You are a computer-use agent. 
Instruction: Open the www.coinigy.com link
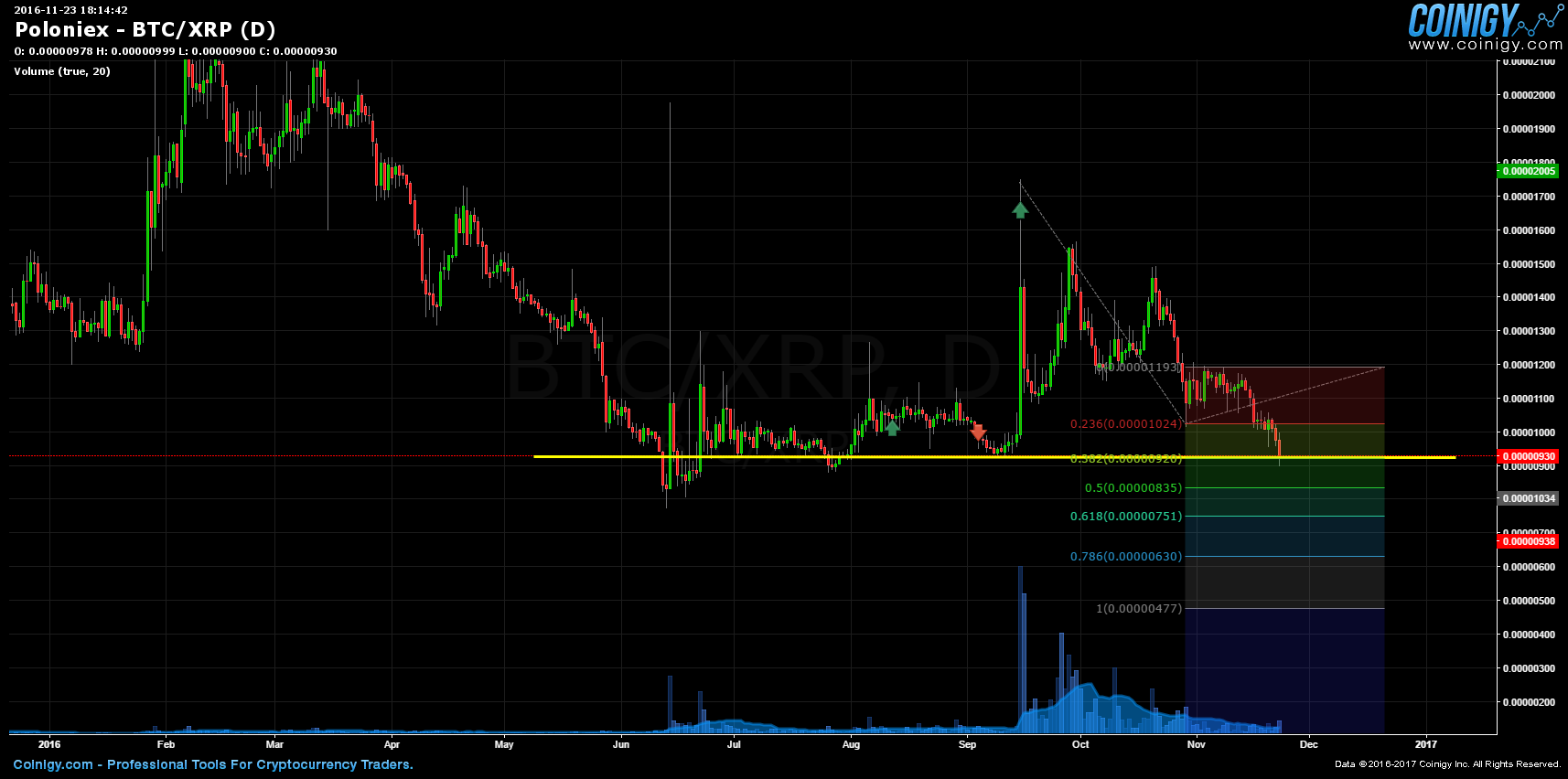click(x=1486, y=44)
